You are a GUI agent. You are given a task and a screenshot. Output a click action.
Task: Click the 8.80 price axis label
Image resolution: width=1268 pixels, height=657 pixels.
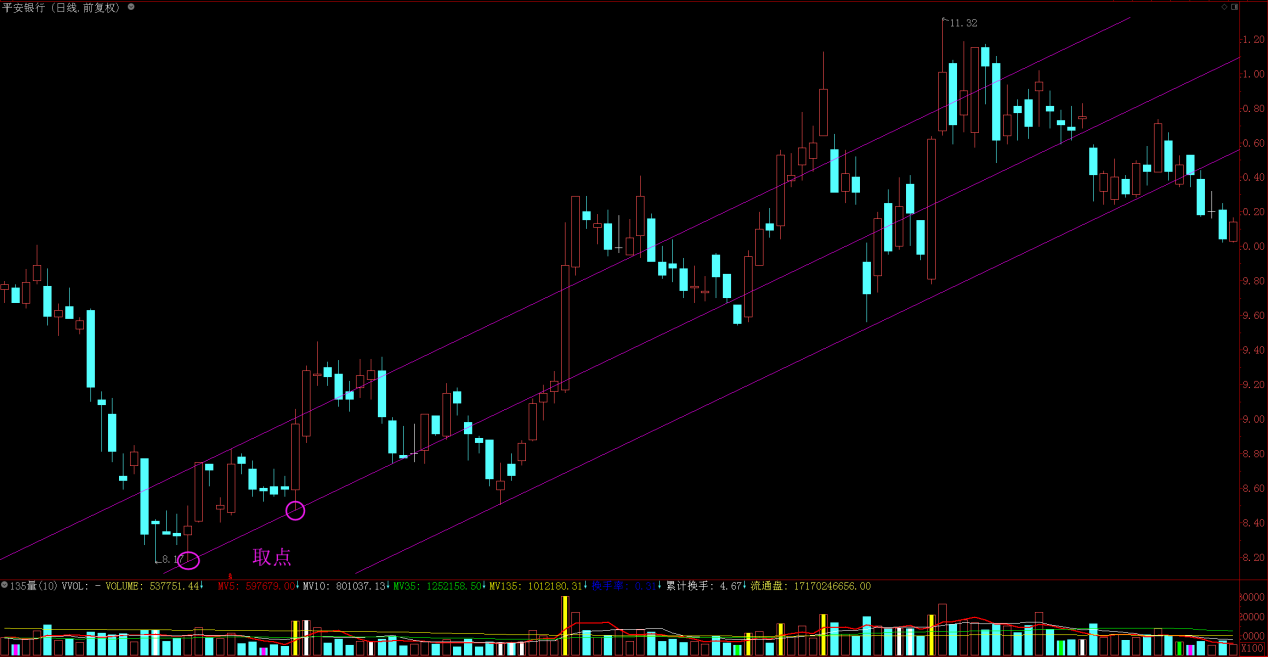(x=1253, y=454)
